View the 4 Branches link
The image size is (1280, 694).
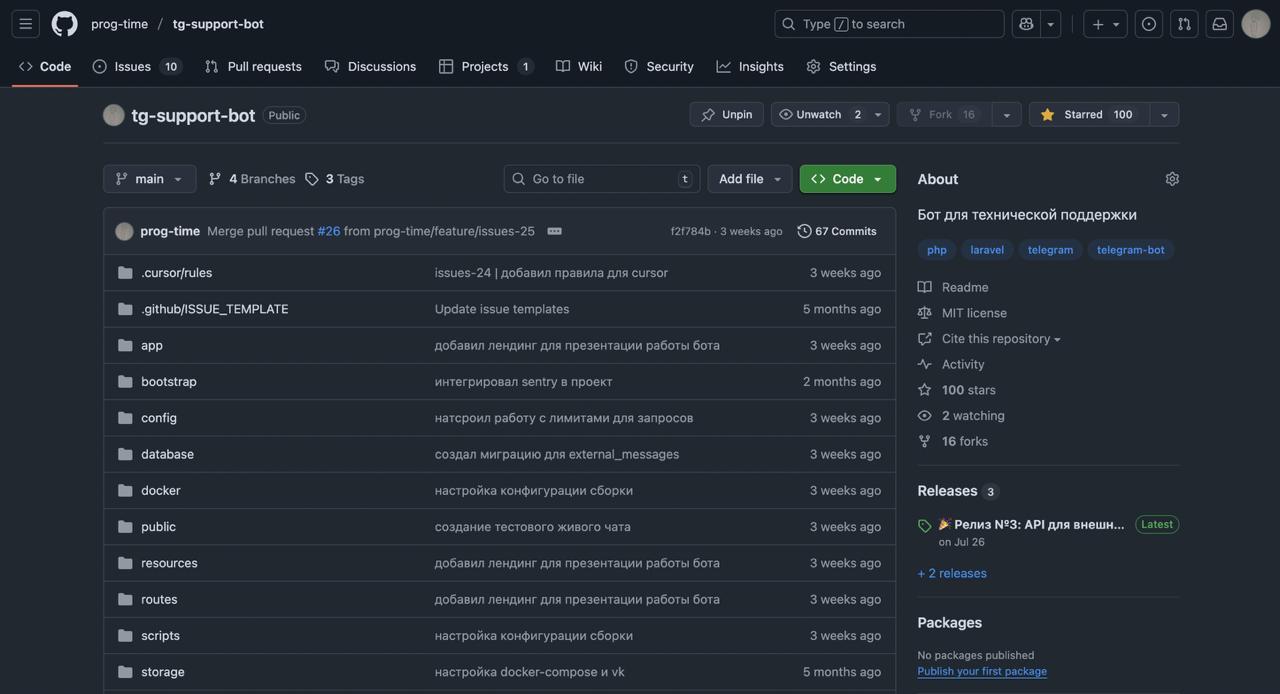click(x=252, y=179)
